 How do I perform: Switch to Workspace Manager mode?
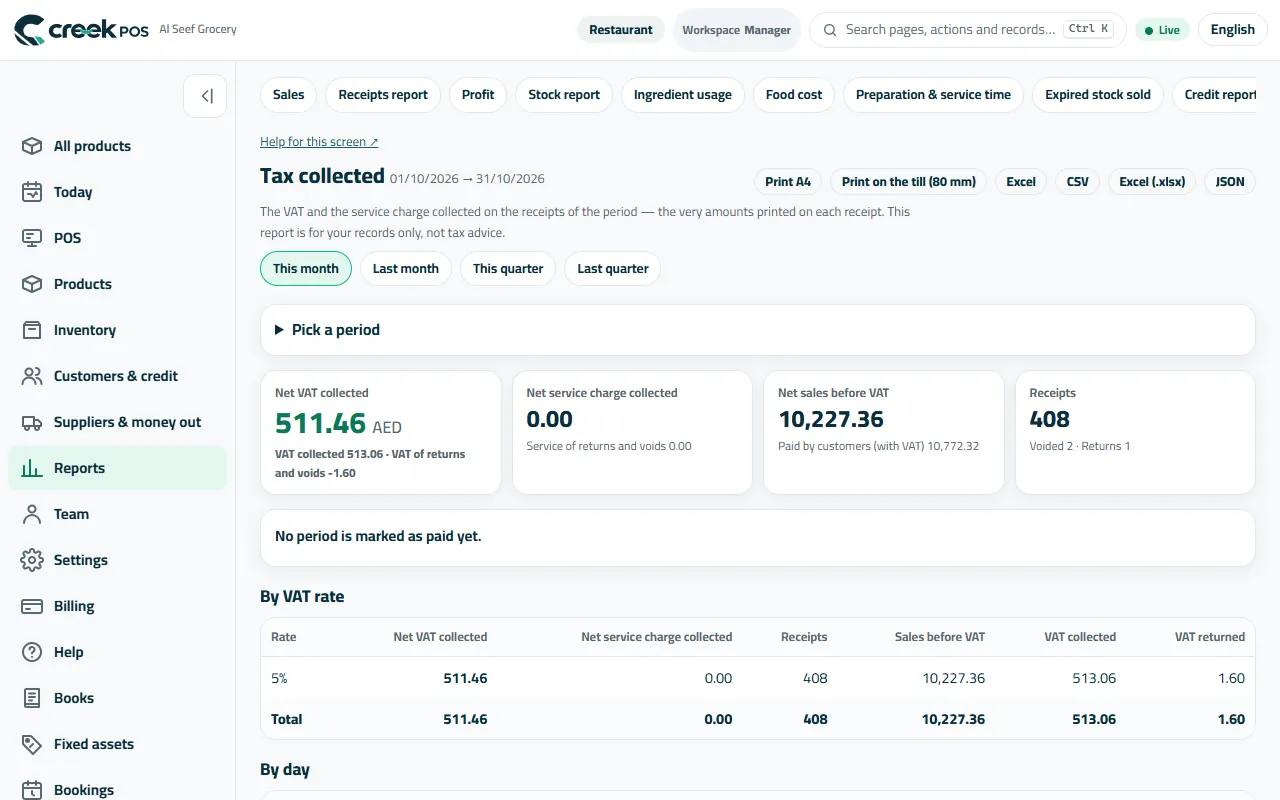click(737, 30)
